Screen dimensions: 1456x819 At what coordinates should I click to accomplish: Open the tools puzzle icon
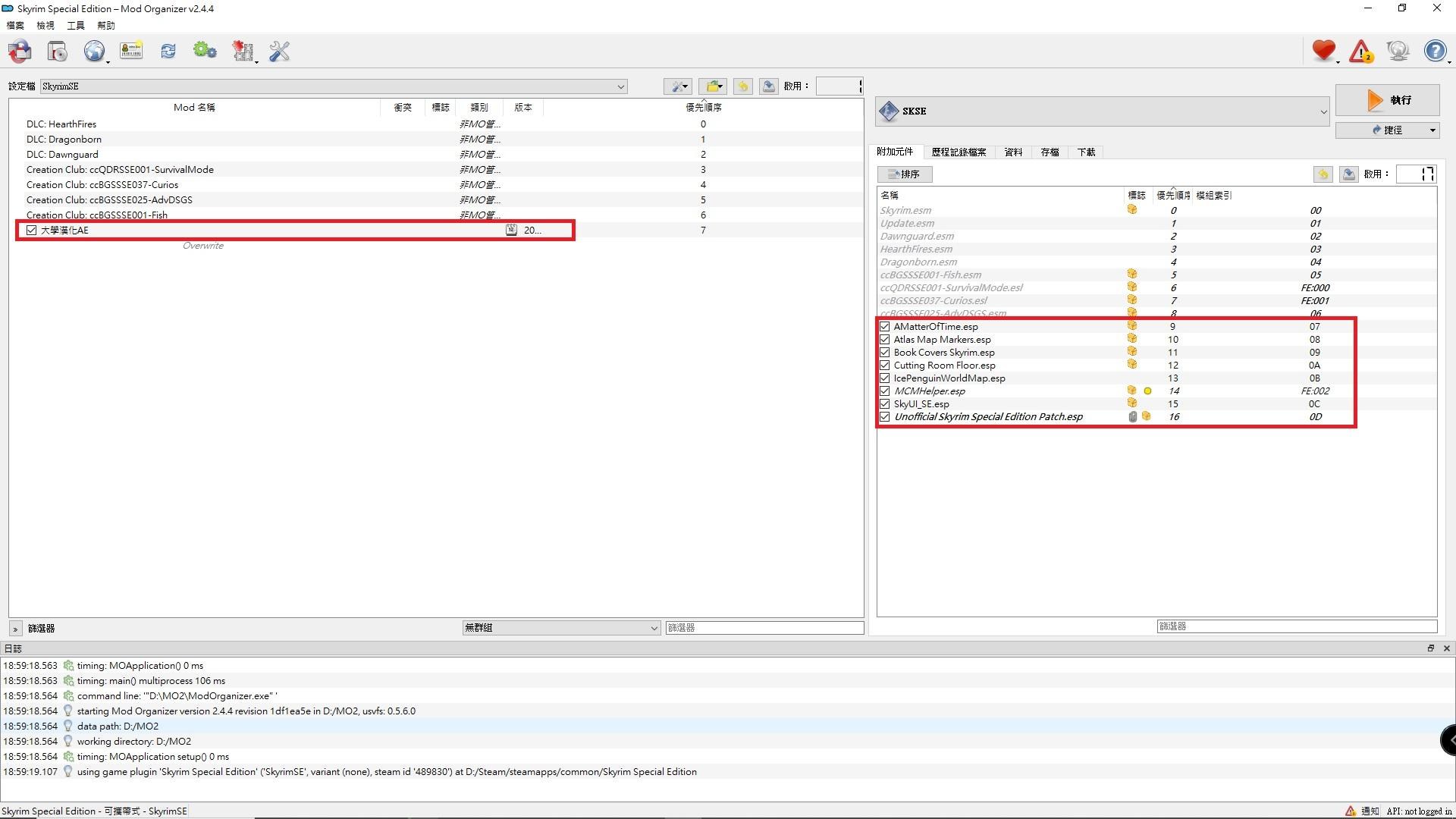pyautogui.click(x=243, y=52)
